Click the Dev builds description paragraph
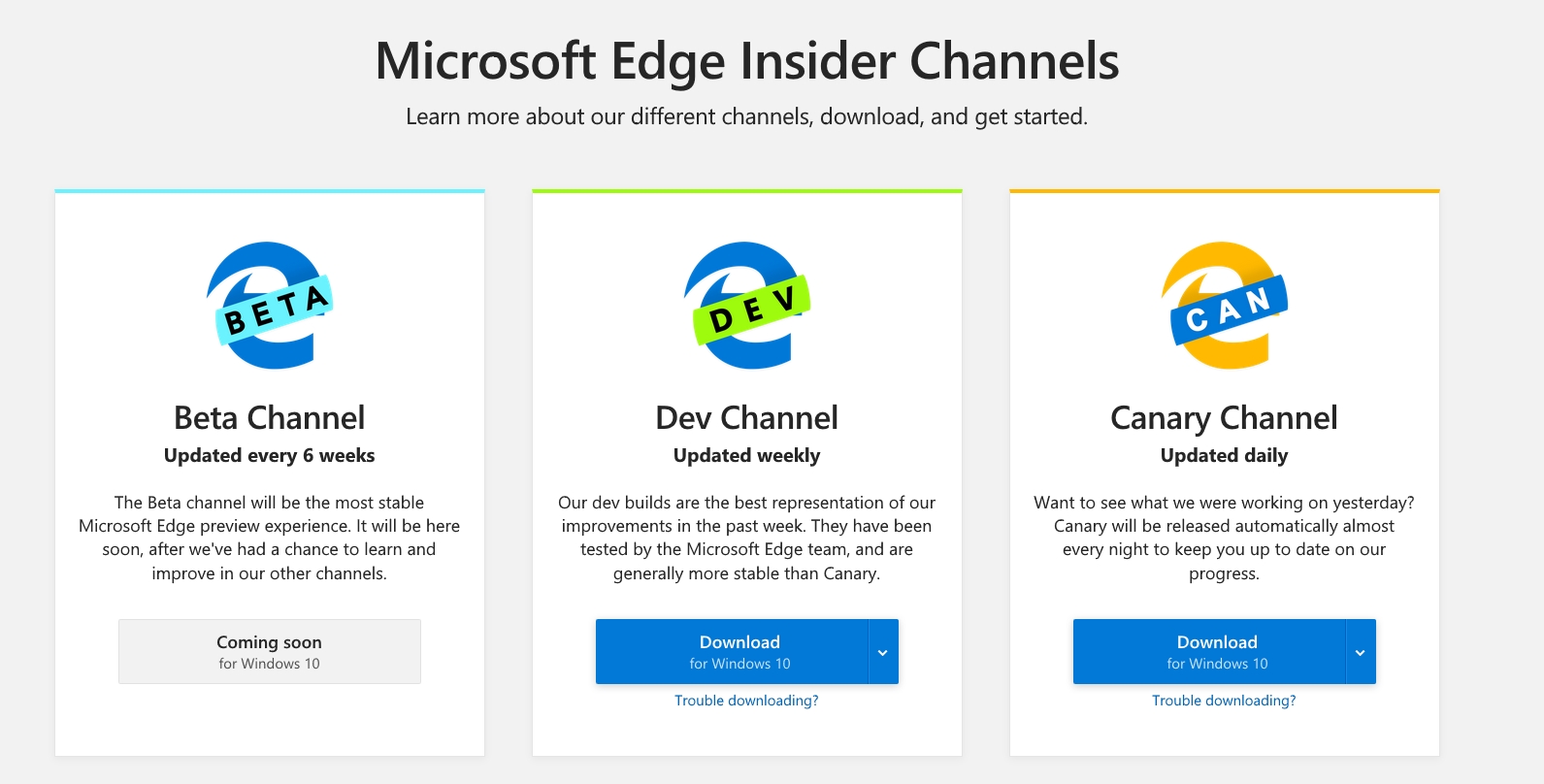This screenshot has width=1544, height=784. pyautogui.click(x=747, y=539)
